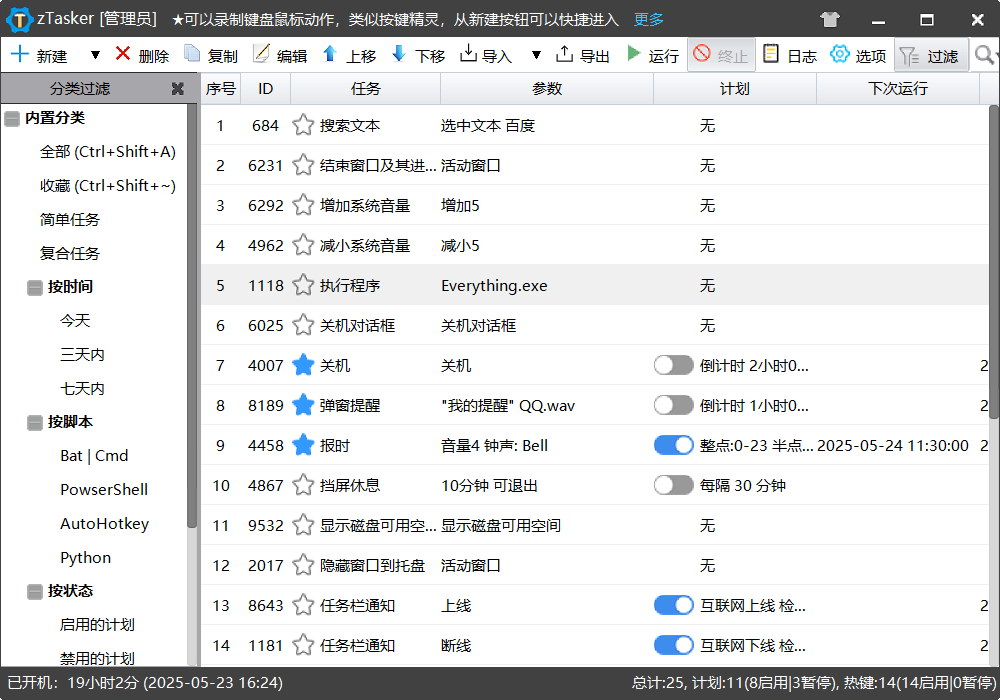Viewport: 1000px width, 700px height.
Task: Select the Python script category
Action: point(85,557)
